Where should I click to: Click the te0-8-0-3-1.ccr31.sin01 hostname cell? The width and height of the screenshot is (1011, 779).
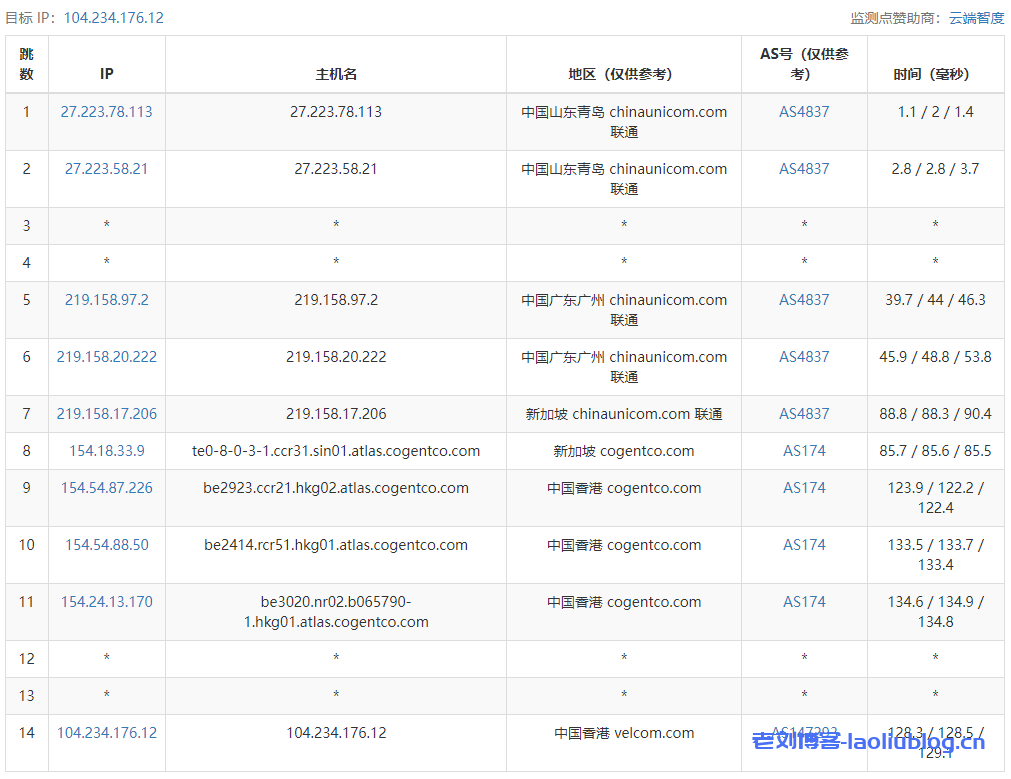click(336, 451)
